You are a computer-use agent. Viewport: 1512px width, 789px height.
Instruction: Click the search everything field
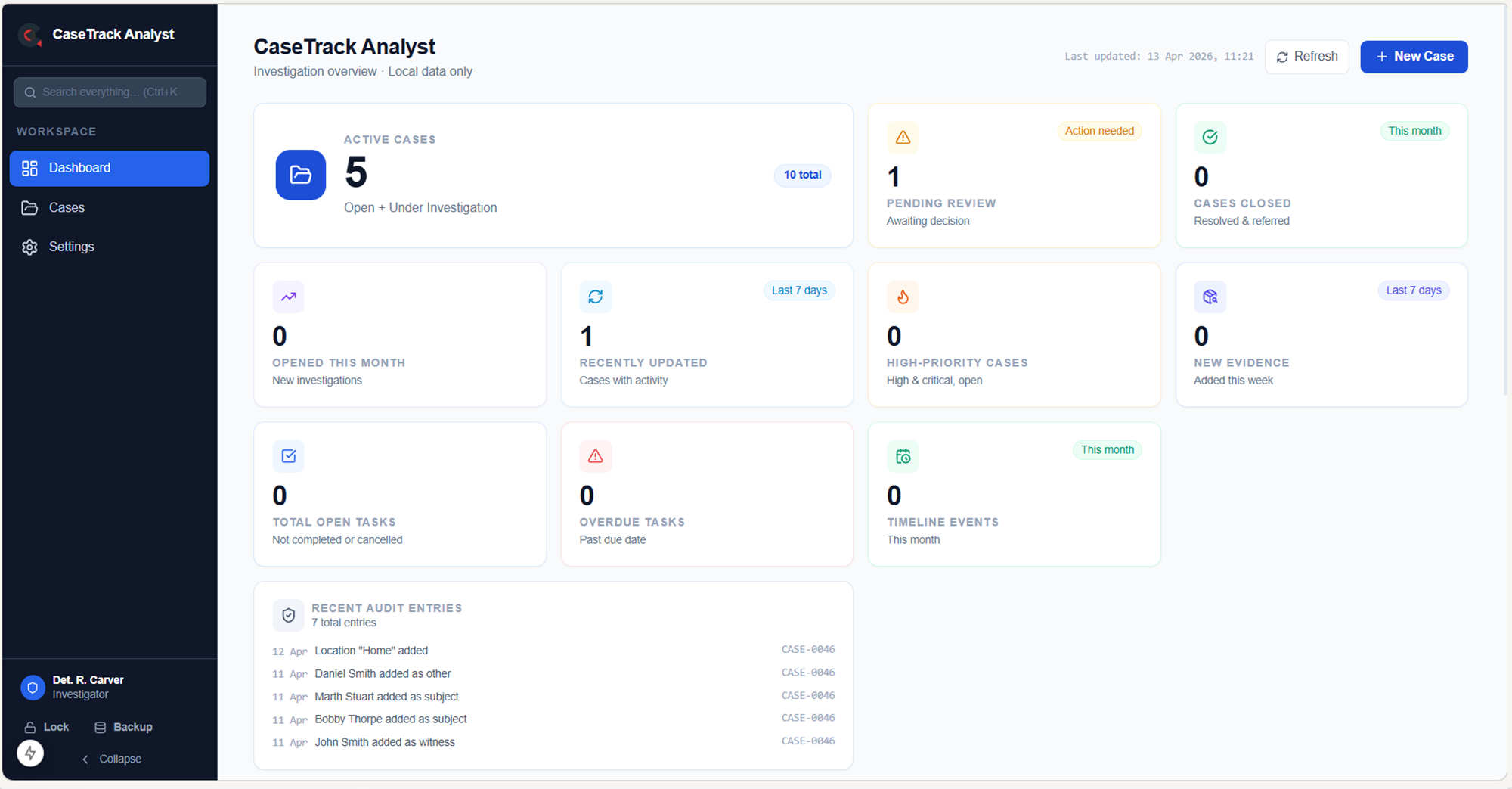tap(110, 92)
